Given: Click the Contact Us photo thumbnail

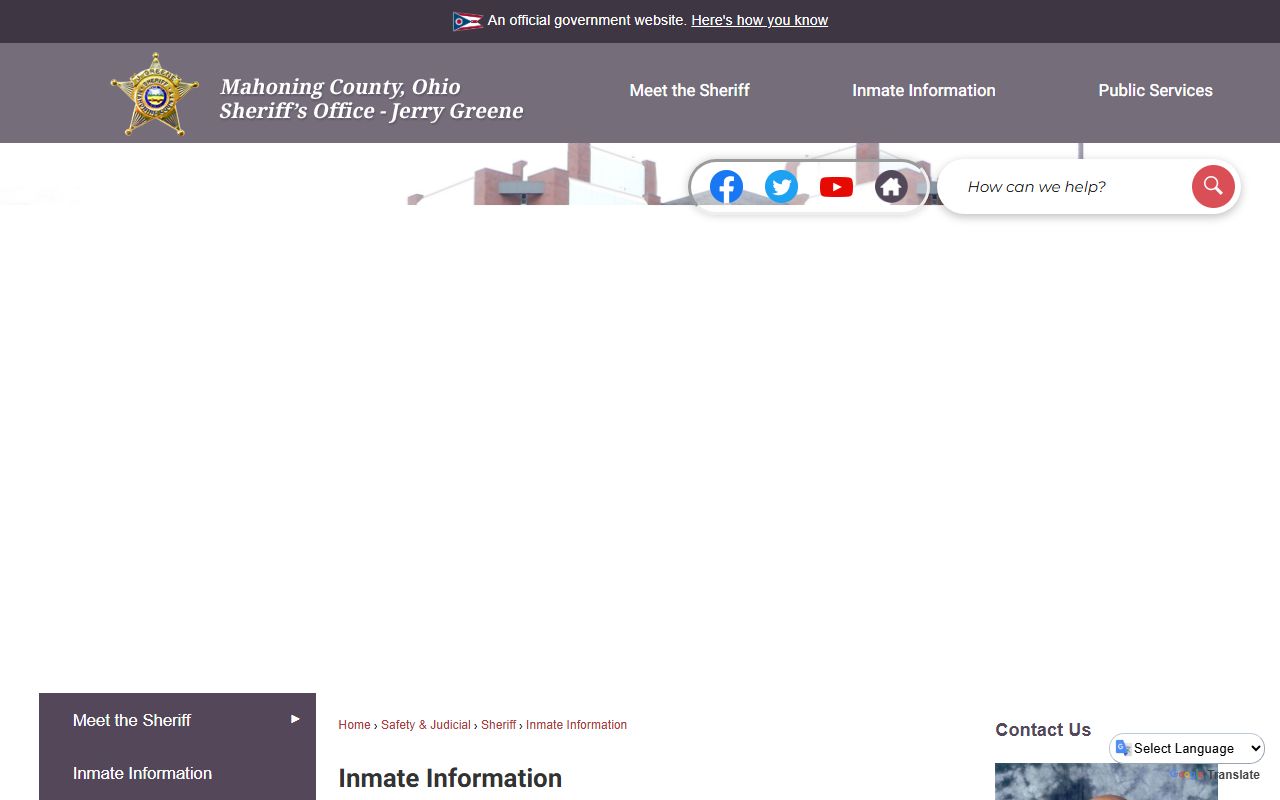Looking at the screenshot, I should tap(1106, 781).
